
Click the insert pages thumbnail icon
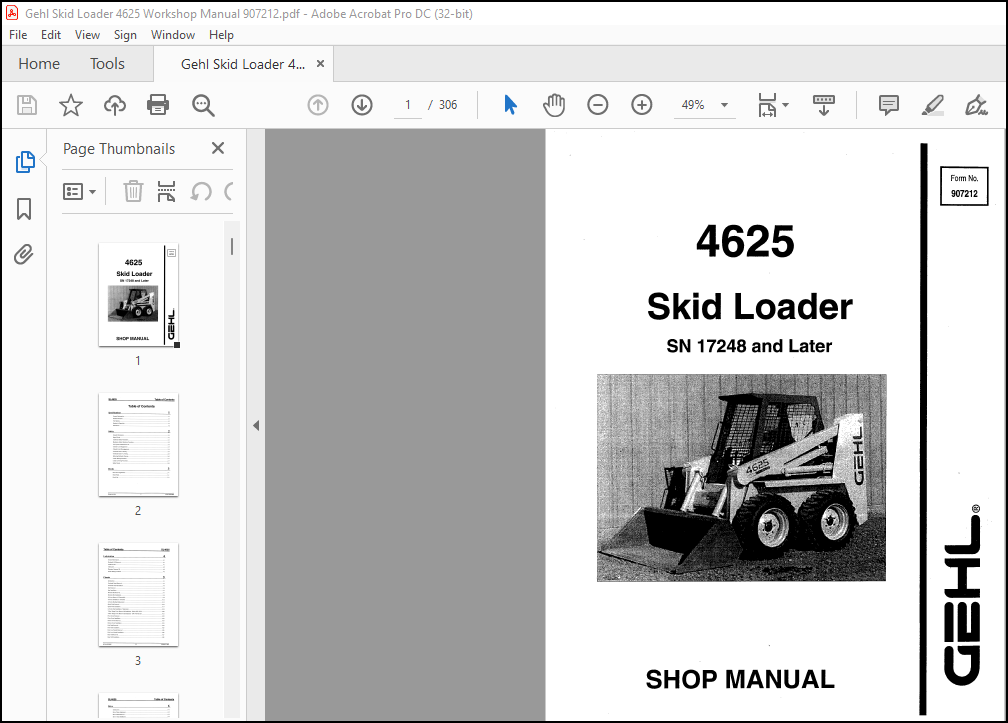[x=166, y=191]
